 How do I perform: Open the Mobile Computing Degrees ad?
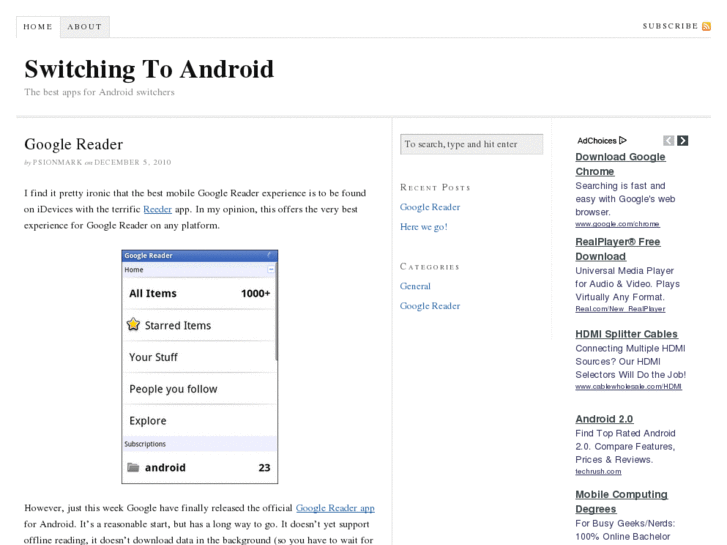tap(621, 502)
